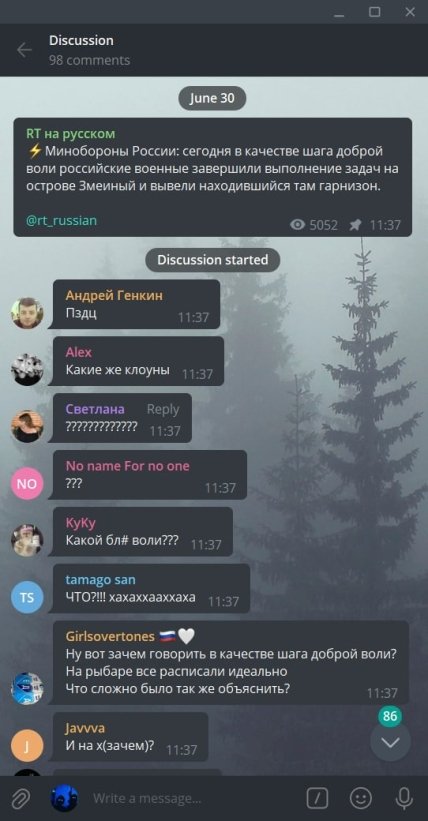Attach a file with the paperclip icon
This screenshot has height=821, width=428.
coord(20,798)
